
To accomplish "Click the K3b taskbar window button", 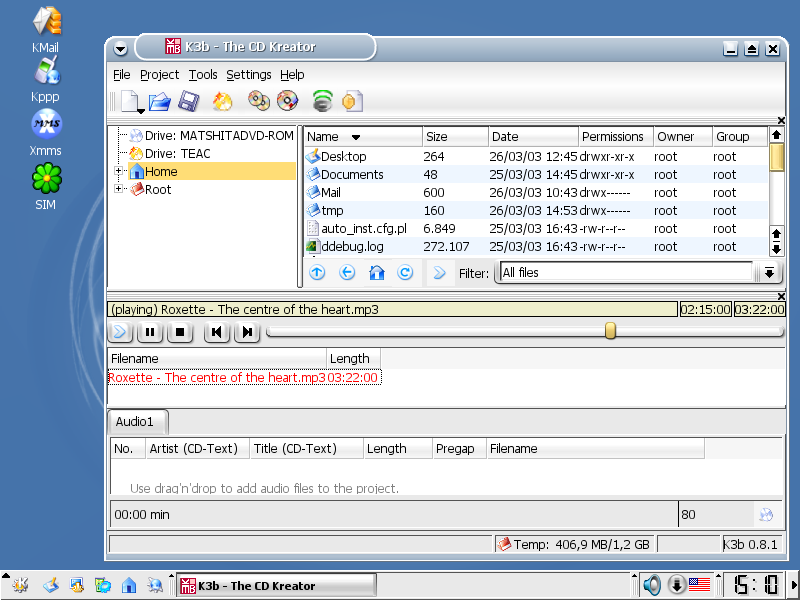I will [x=276, y=585].
